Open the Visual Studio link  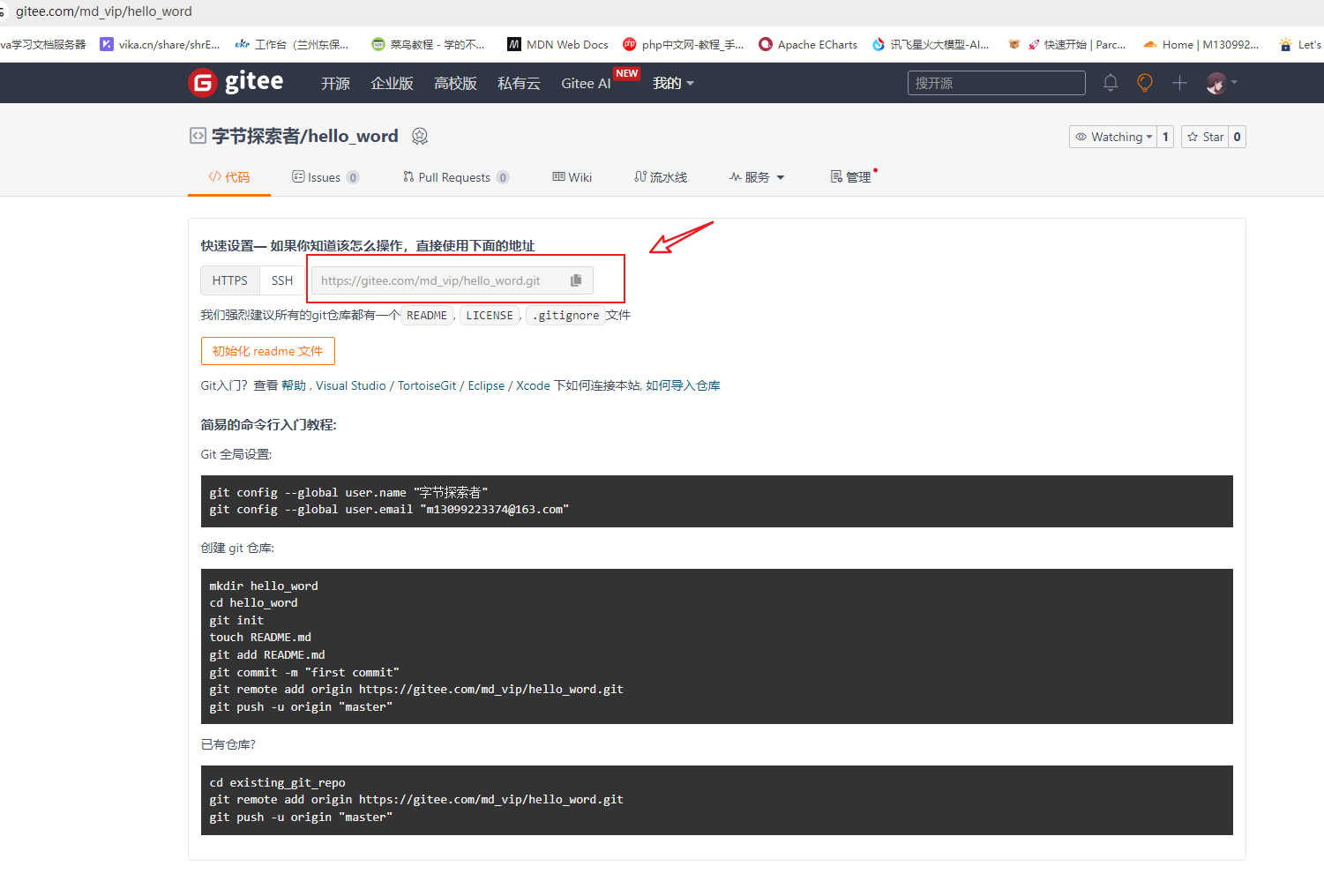(x=351, y=385)
